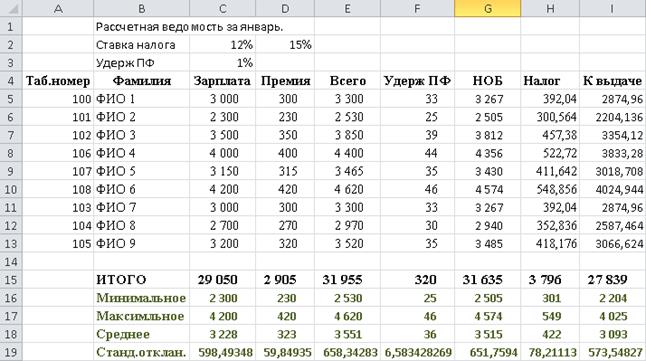646x361 pixels.
Task: Select column E header
Action: pyautogui.click(x=347, y=8)
